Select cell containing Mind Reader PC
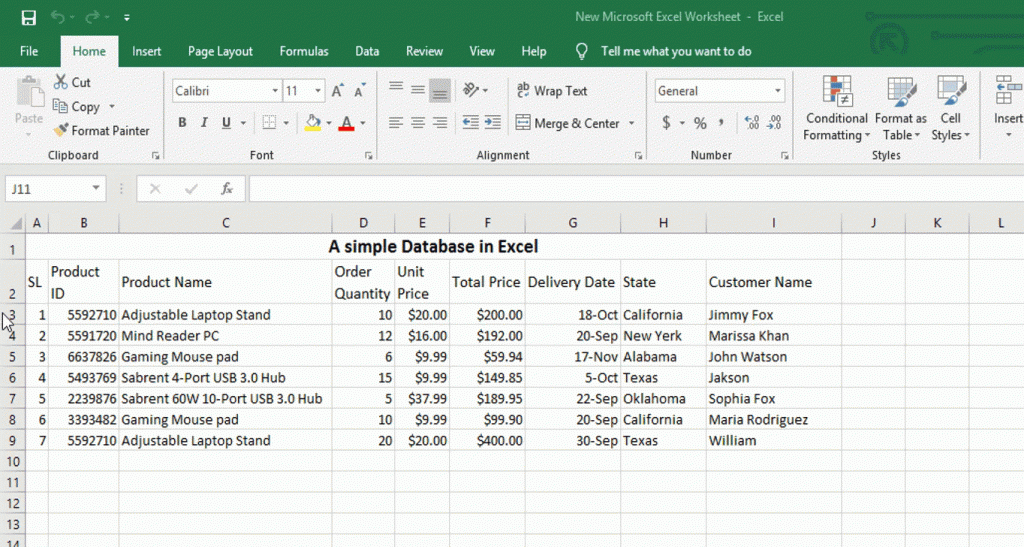The image size is (1024, 547). pos(225,336)
